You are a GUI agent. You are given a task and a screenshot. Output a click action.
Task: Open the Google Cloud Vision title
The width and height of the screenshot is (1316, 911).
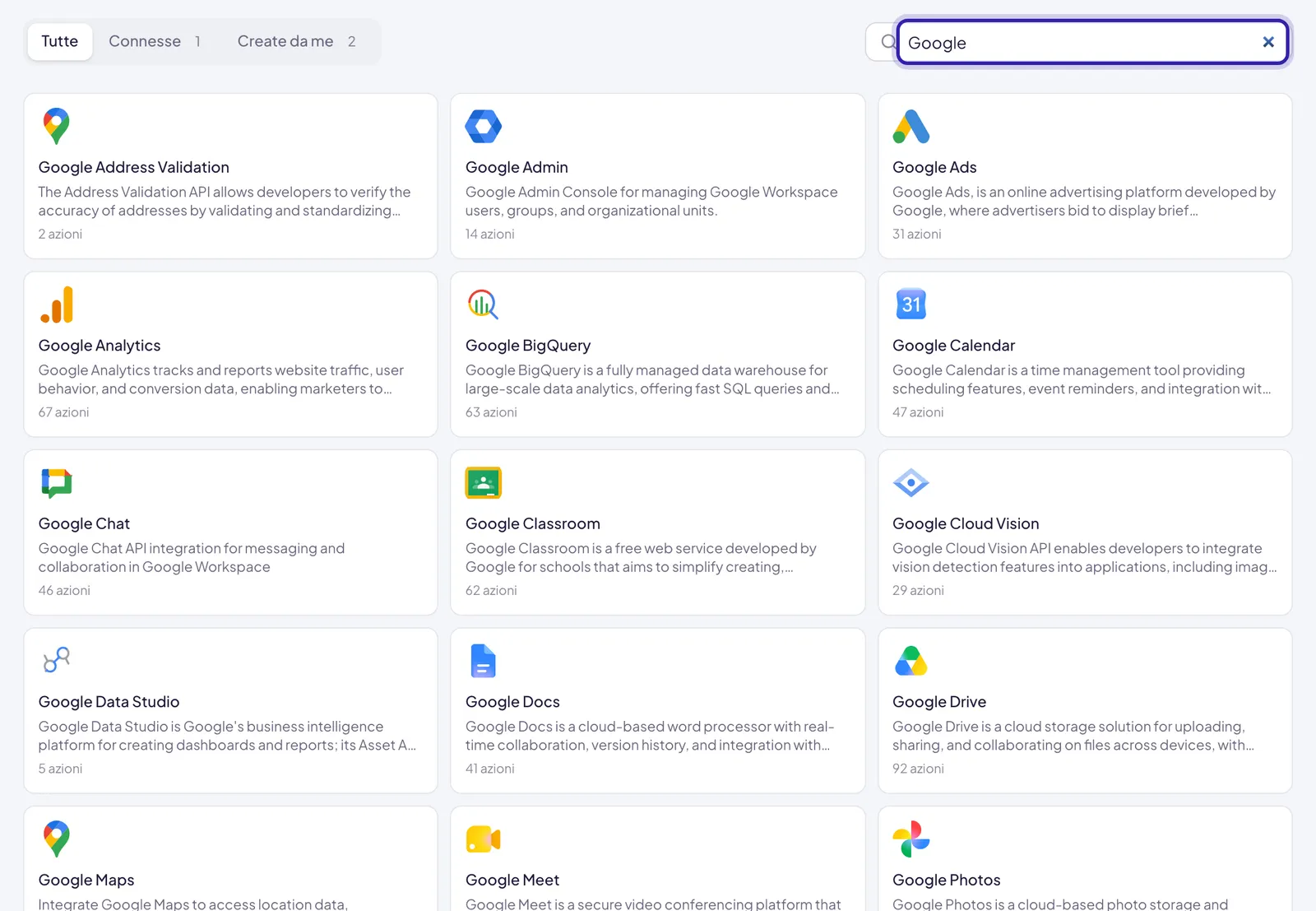(x=966, y=523)
